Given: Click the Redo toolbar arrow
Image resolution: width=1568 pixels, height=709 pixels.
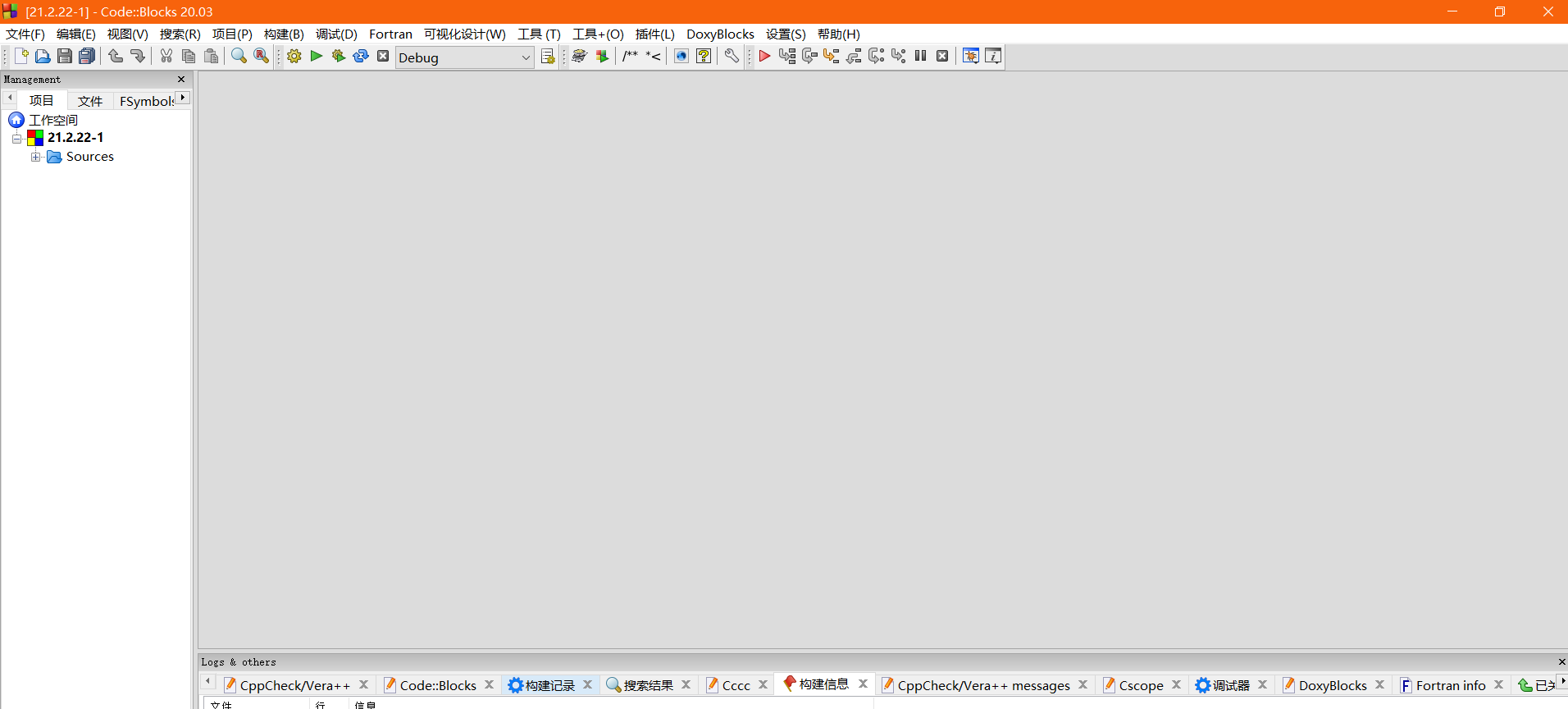Looking at the screenshot, I should [137, 56].
